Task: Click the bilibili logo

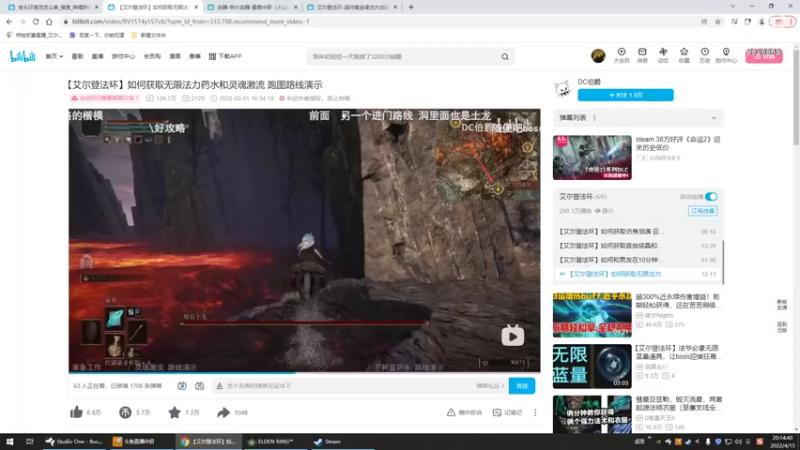Action: click(x=22, y=56)
